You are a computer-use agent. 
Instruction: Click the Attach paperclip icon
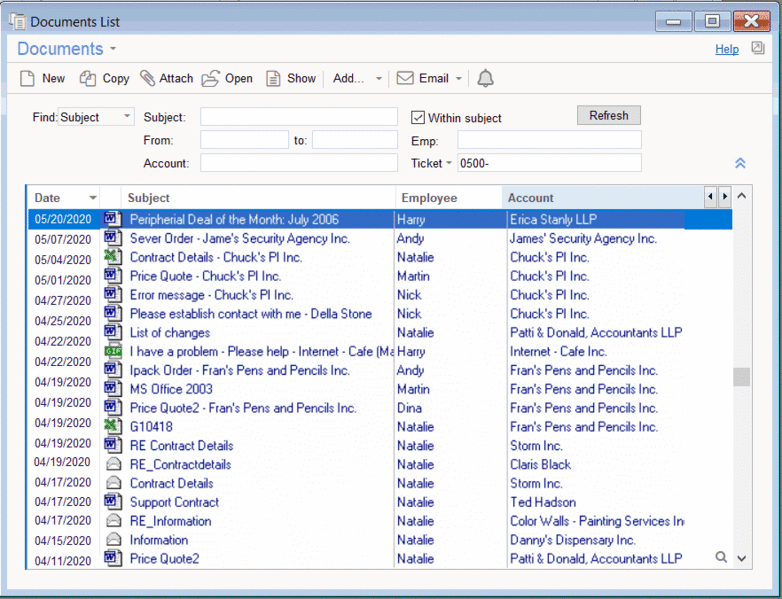point(148,78)
